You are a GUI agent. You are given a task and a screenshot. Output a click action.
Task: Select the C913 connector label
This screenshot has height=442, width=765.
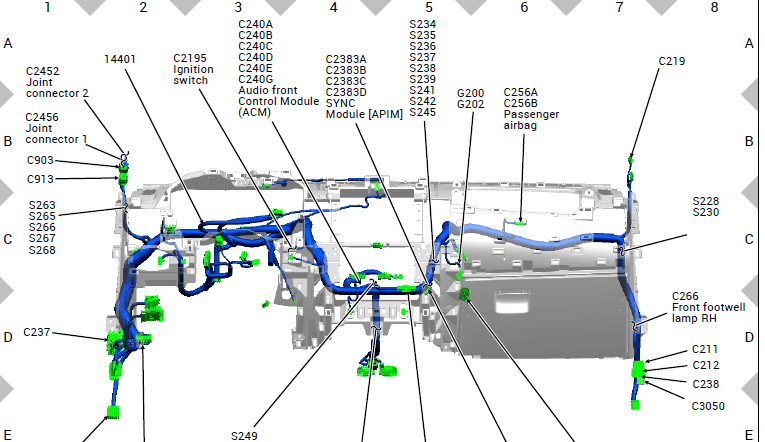[x=40, y=179]
